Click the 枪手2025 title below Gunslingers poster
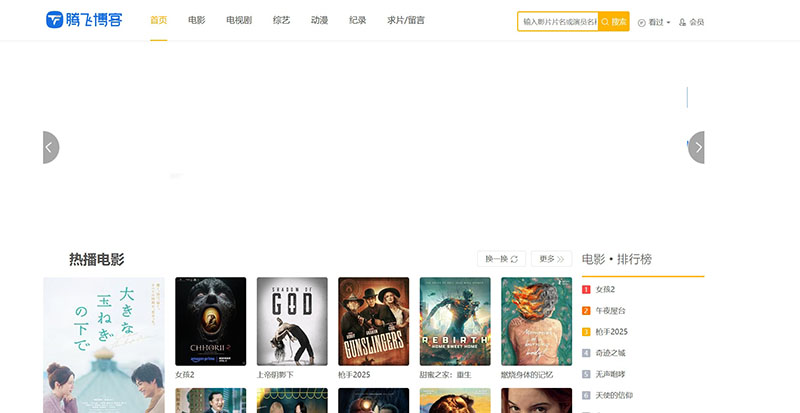 [x=354, y=375]
